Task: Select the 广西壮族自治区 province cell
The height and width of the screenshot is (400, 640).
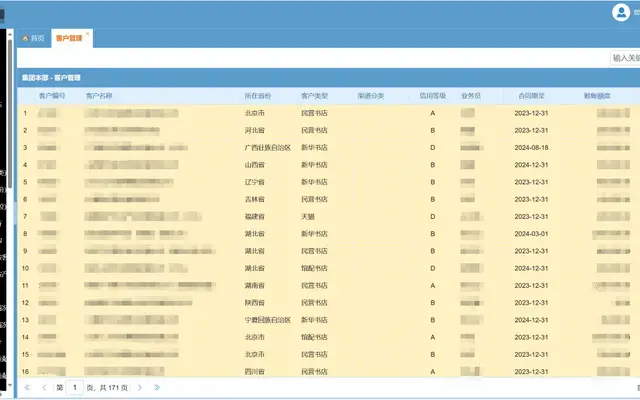Action: click(x=268, y=147)
